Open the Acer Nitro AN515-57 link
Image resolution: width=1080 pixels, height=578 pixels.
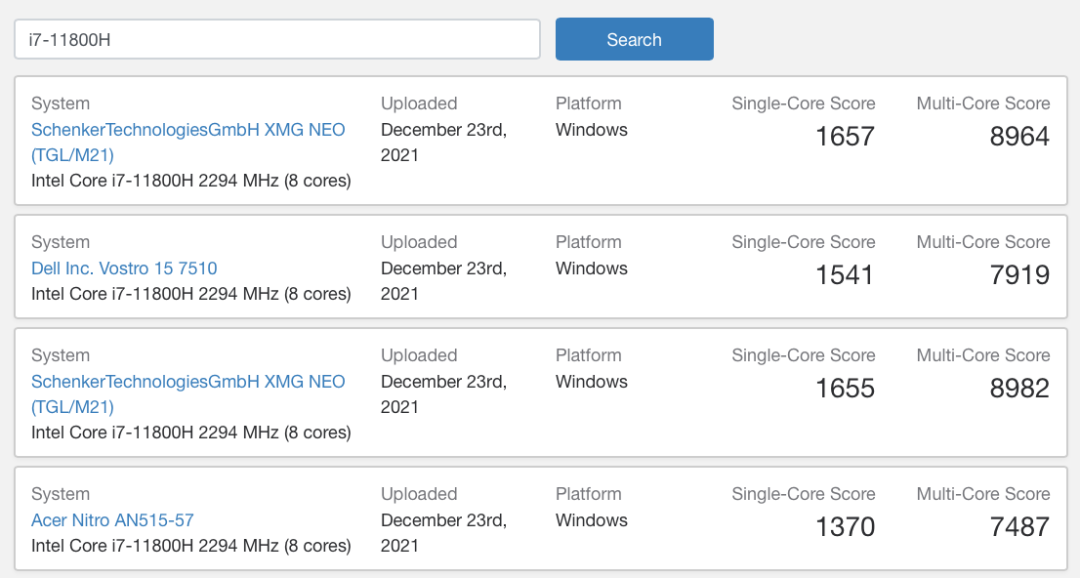(x=112, y=520)
